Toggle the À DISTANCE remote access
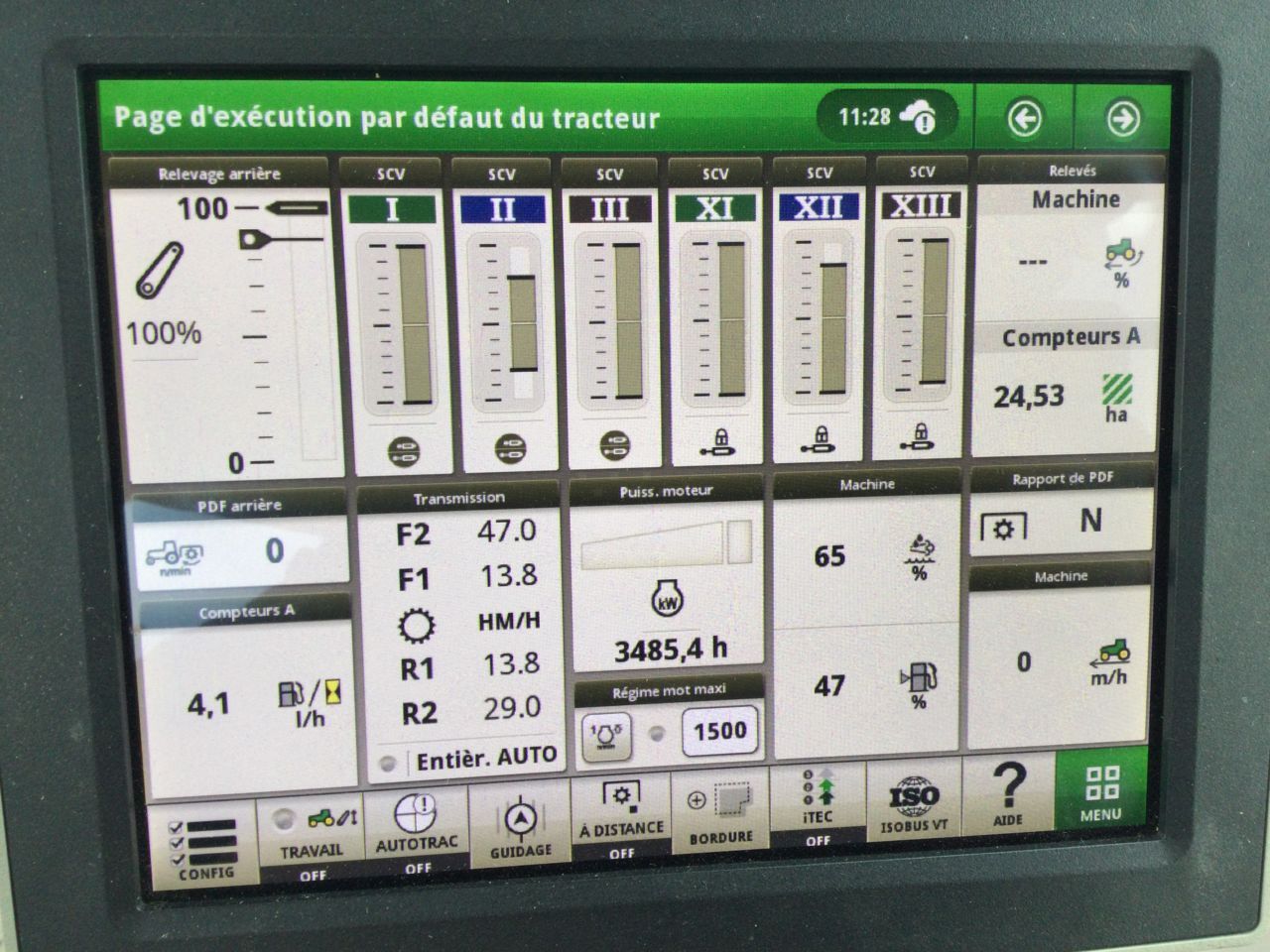The height and width of the screenshot is (952, 1270). 621,821
